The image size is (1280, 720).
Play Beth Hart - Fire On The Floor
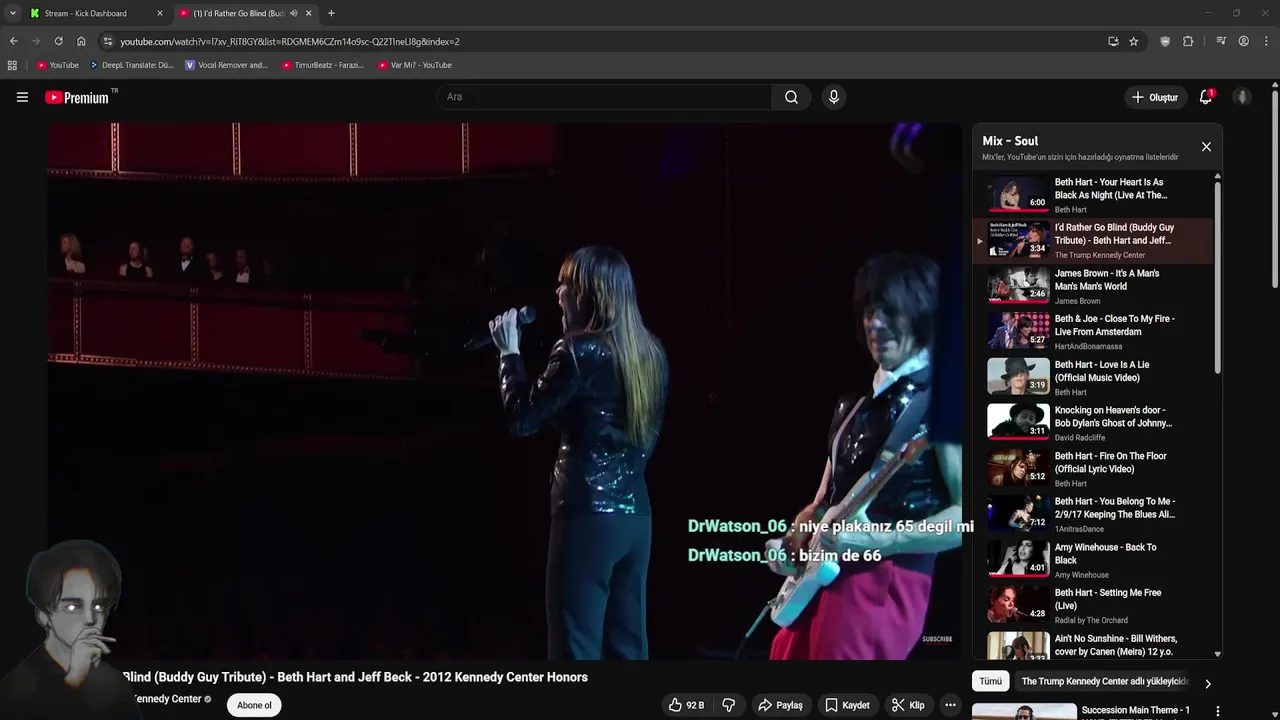tap(1094, 469)
